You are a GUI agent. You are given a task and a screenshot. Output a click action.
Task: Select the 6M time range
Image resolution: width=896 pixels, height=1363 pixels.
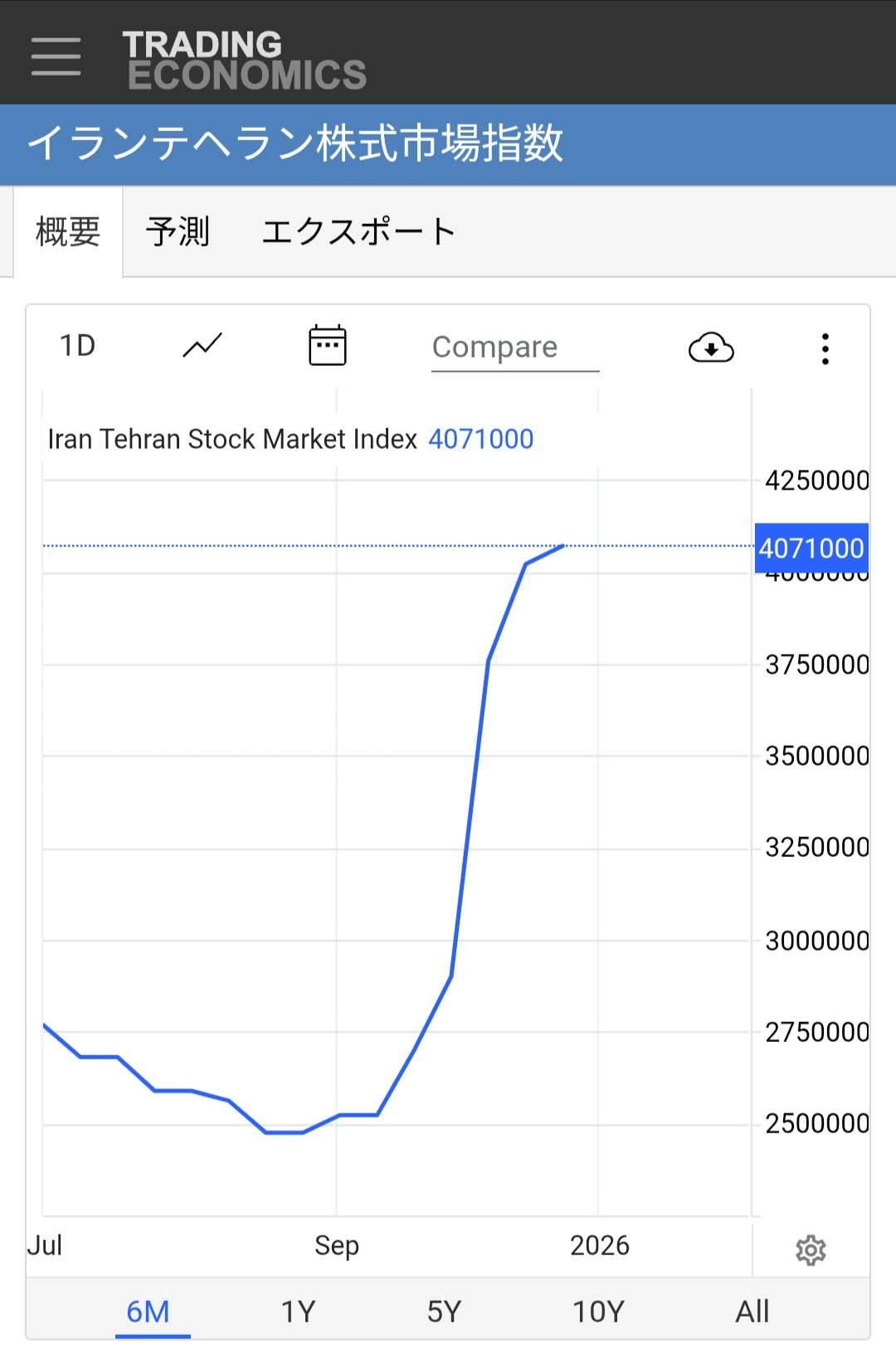(x=149, y=1312)
